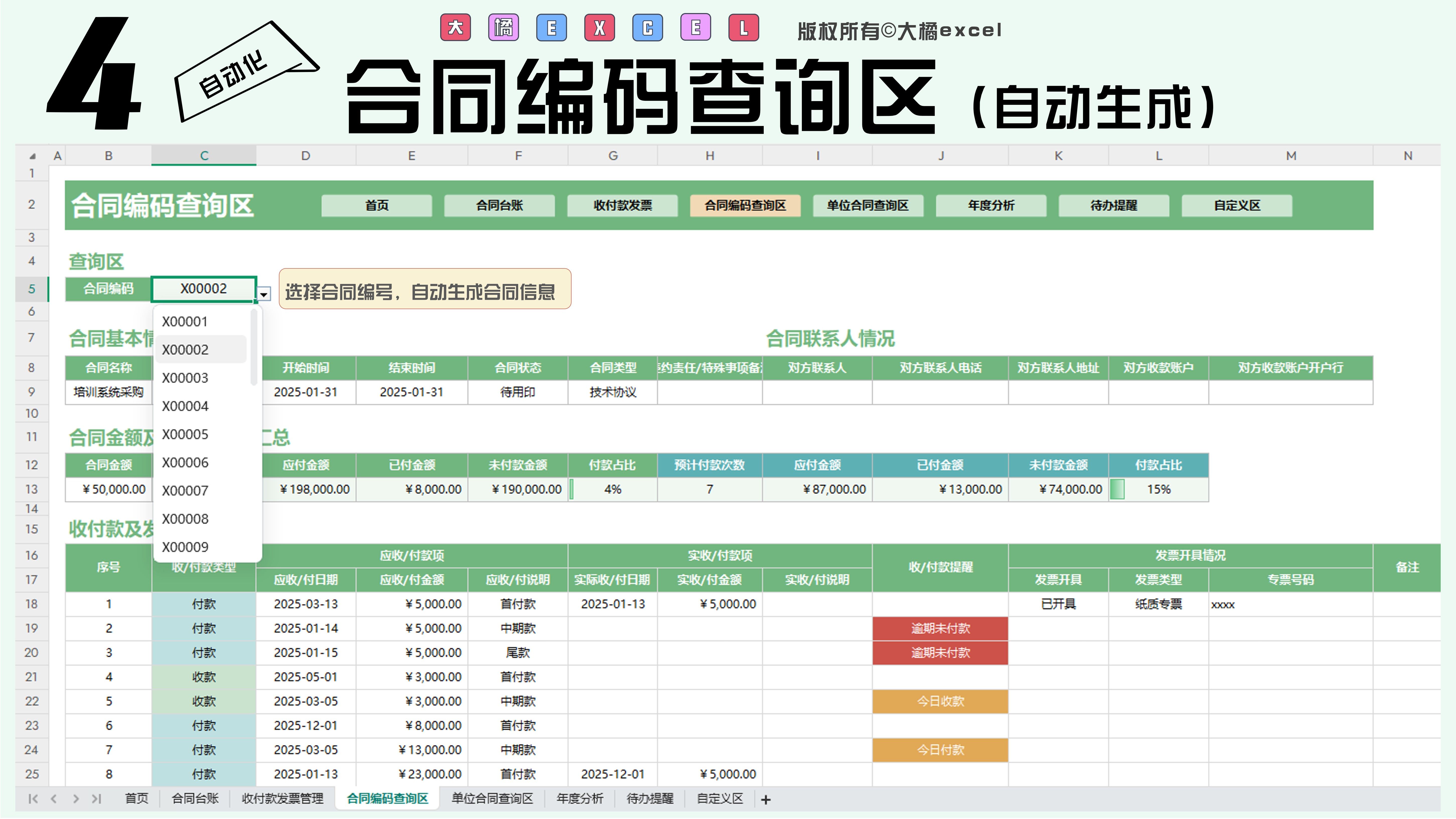Add a new sheet with plus icon
Viewport: 1456px width, 819px height.
click(766, 800)
